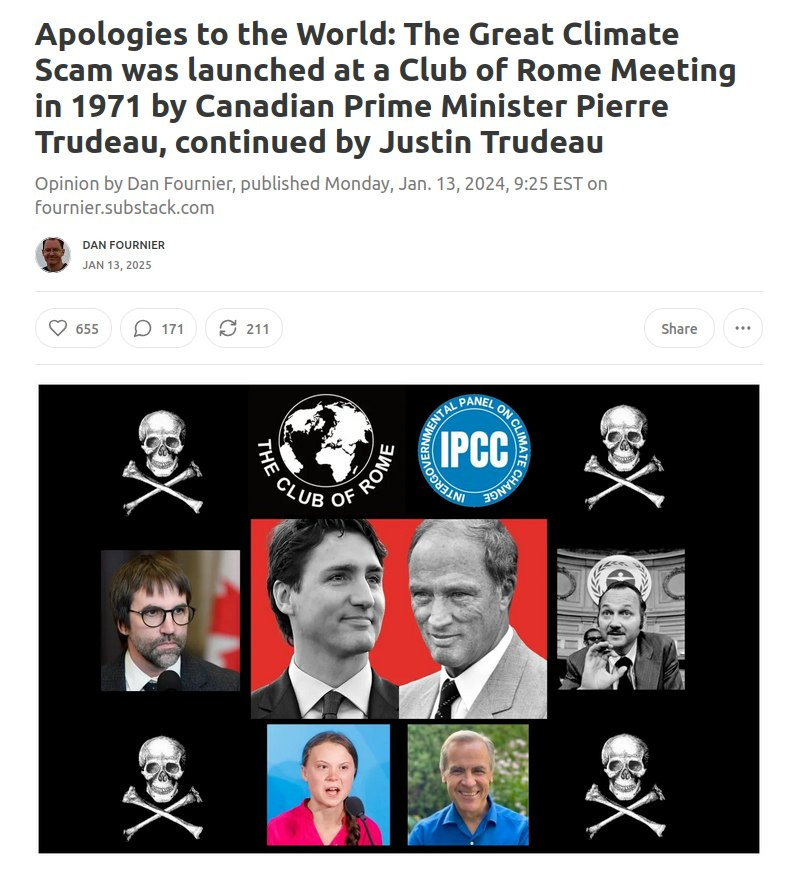Restack the post using the circular arrows icon
The image size is (799, 878).
[244, 328]
